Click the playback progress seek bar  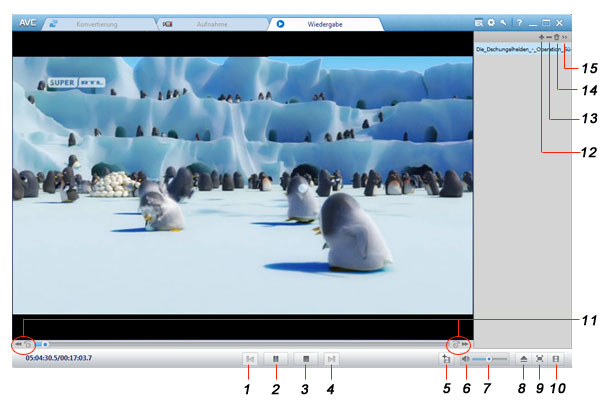pos(243,344)
